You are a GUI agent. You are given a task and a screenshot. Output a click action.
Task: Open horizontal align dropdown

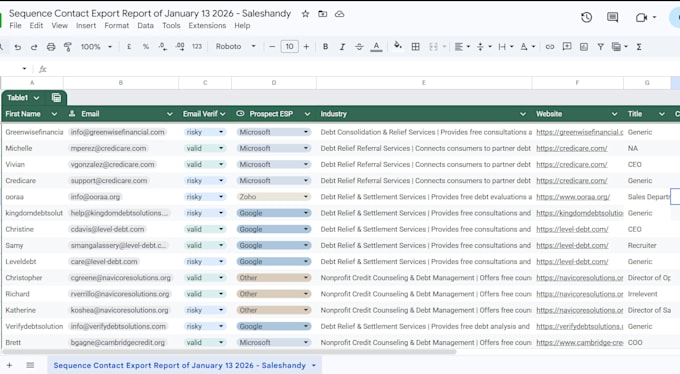(462, 46)
